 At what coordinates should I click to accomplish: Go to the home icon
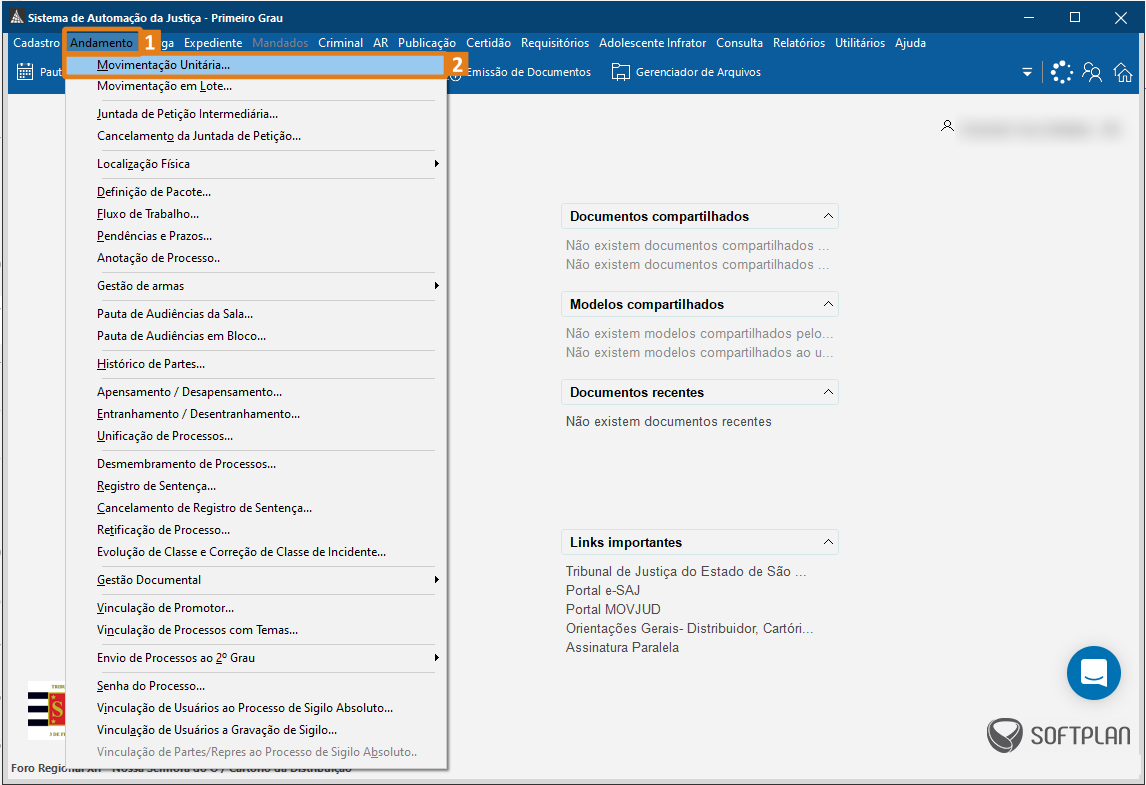pos(1123,72)
